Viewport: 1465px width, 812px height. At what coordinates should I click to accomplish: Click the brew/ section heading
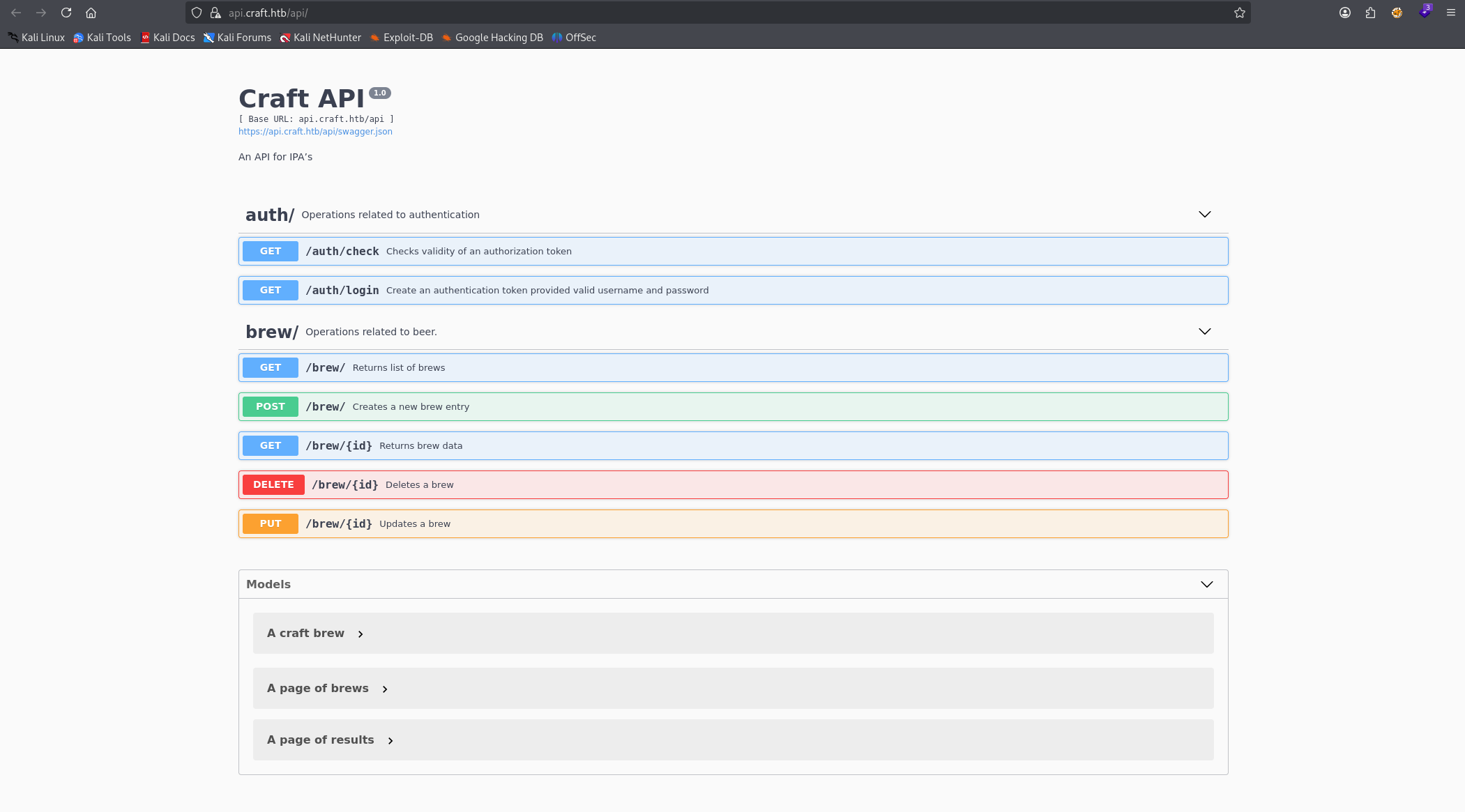[x=272, y=332]
